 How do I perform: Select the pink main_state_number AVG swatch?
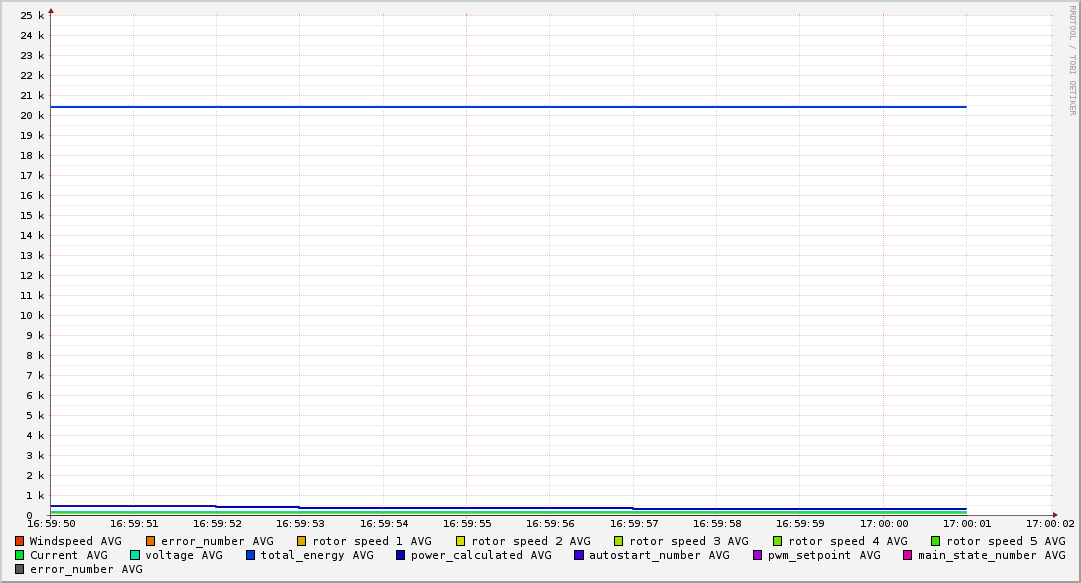point(908,555)
